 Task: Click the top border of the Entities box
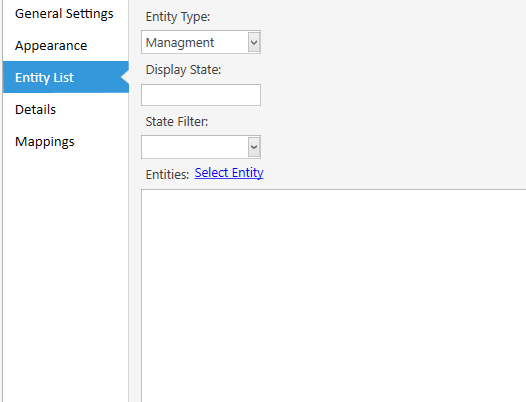[333, 190]
